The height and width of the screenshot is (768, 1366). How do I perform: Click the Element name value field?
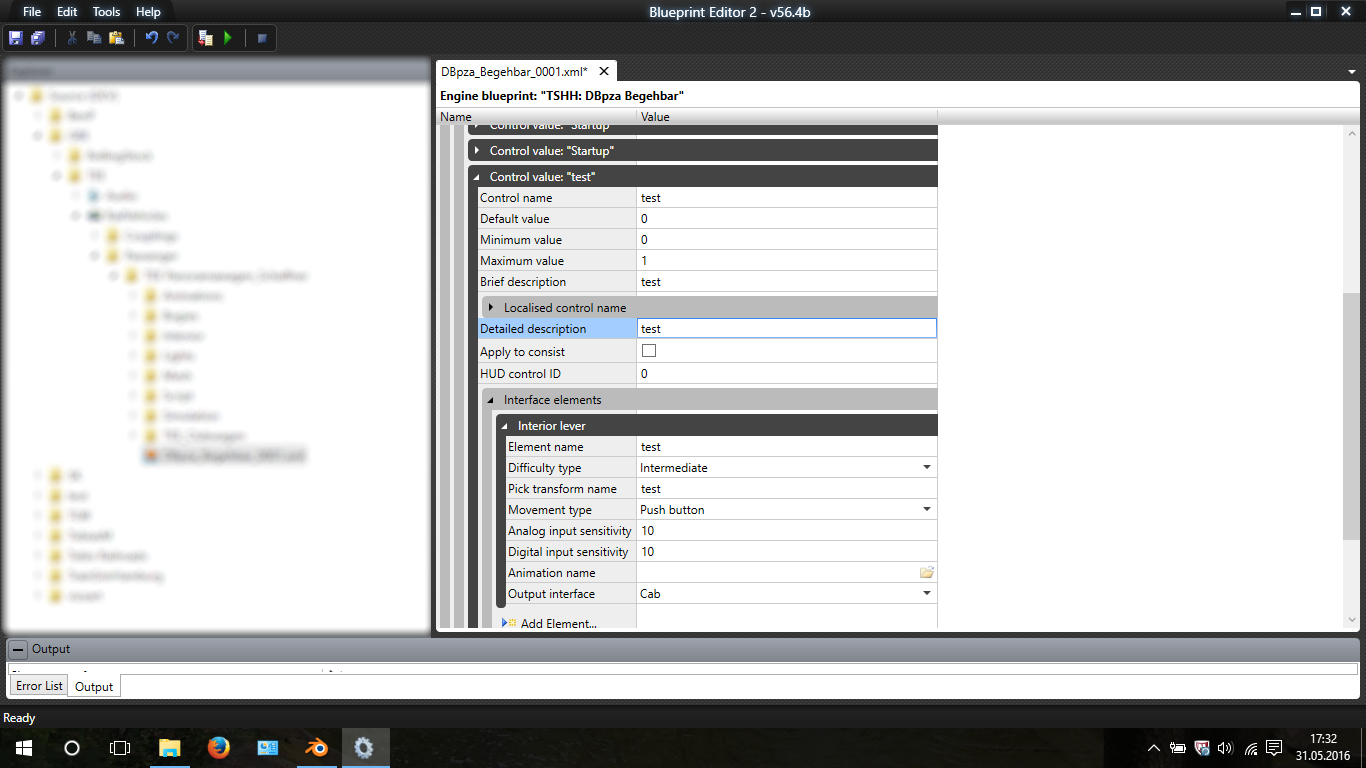point(787,447)
